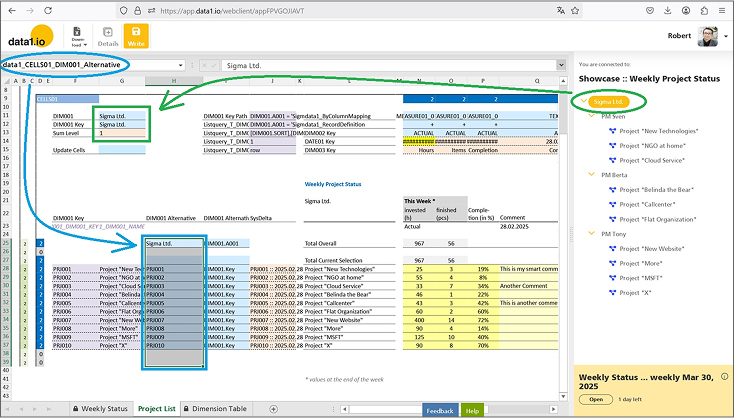Click the icon beside Project "Cloud Service"
The width and height of the screenshot is (734, 418).
click(612, 160)
